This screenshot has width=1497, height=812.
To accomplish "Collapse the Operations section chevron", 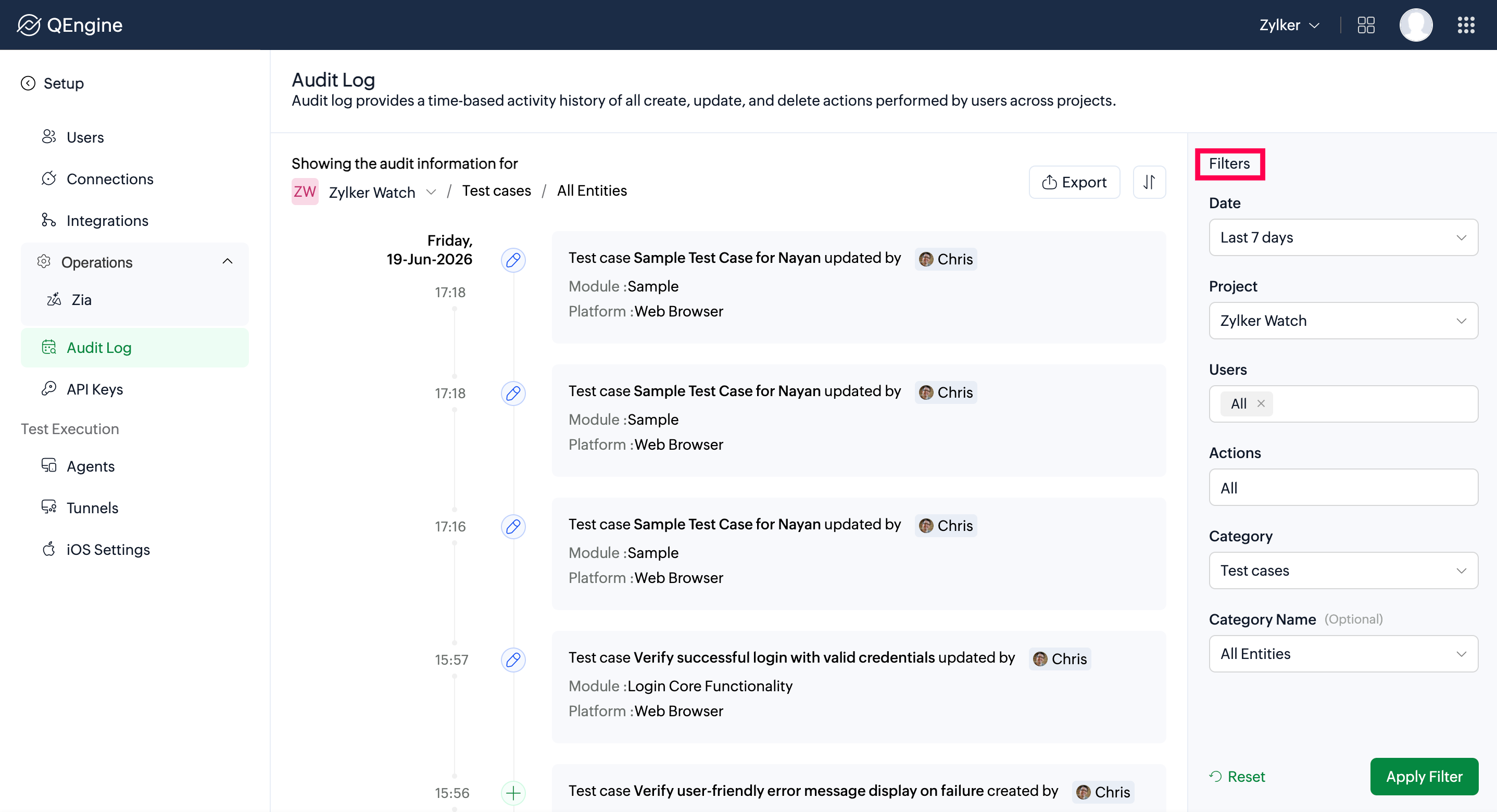I will click(x=227, y=262).
